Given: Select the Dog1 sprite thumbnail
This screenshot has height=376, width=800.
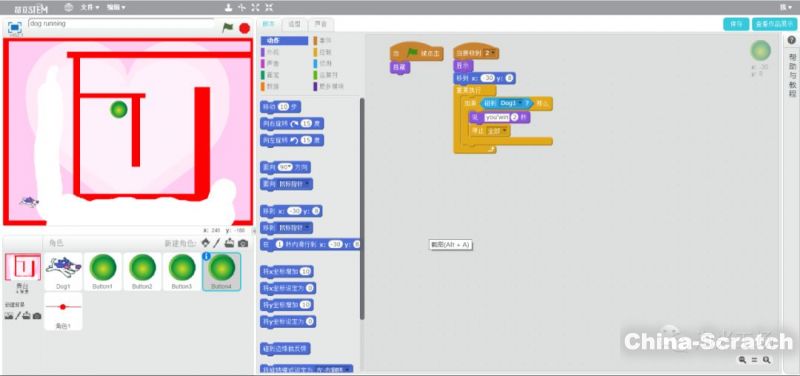Looking at the screenshot, I should tap(63, 271).
